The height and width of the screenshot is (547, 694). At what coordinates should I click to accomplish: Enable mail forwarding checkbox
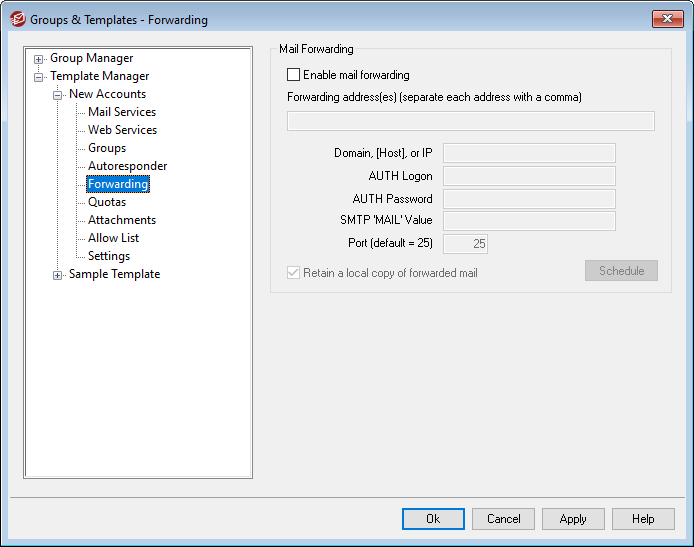click(294, 75)
